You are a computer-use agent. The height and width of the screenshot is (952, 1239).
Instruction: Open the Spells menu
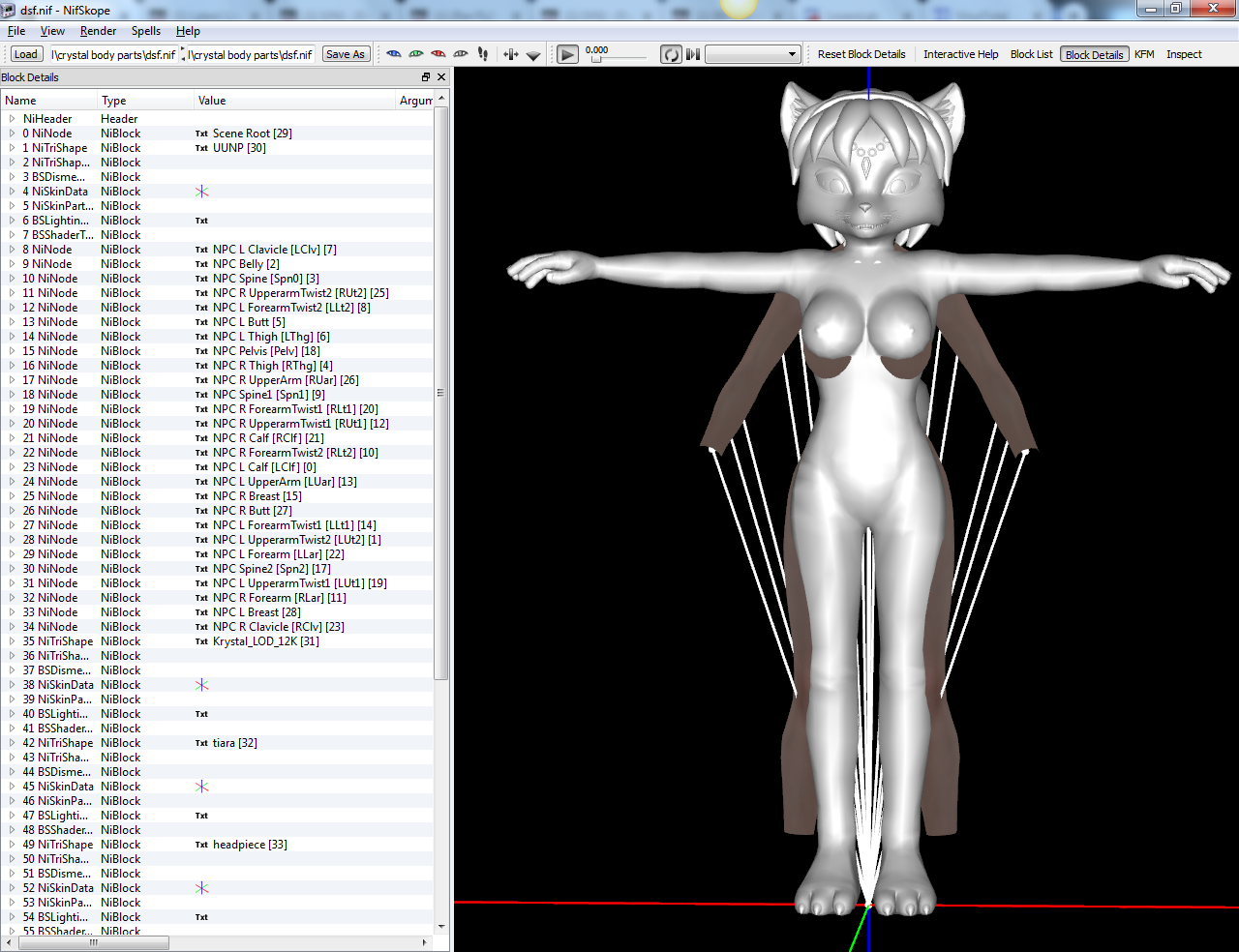point(146,31)
